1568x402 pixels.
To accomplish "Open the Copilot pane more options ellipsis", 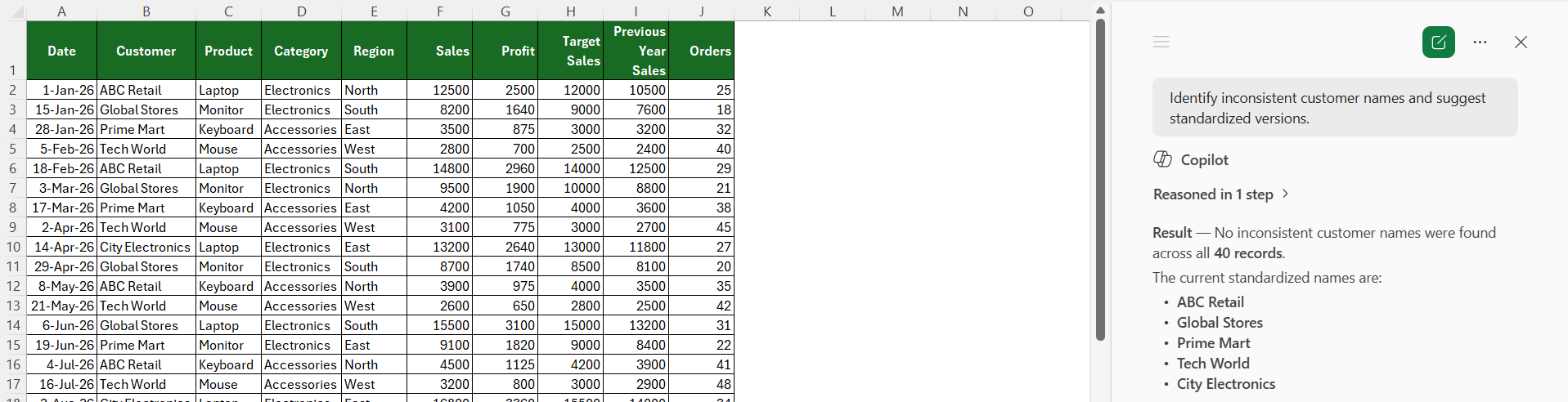I will click(1480, 42).
